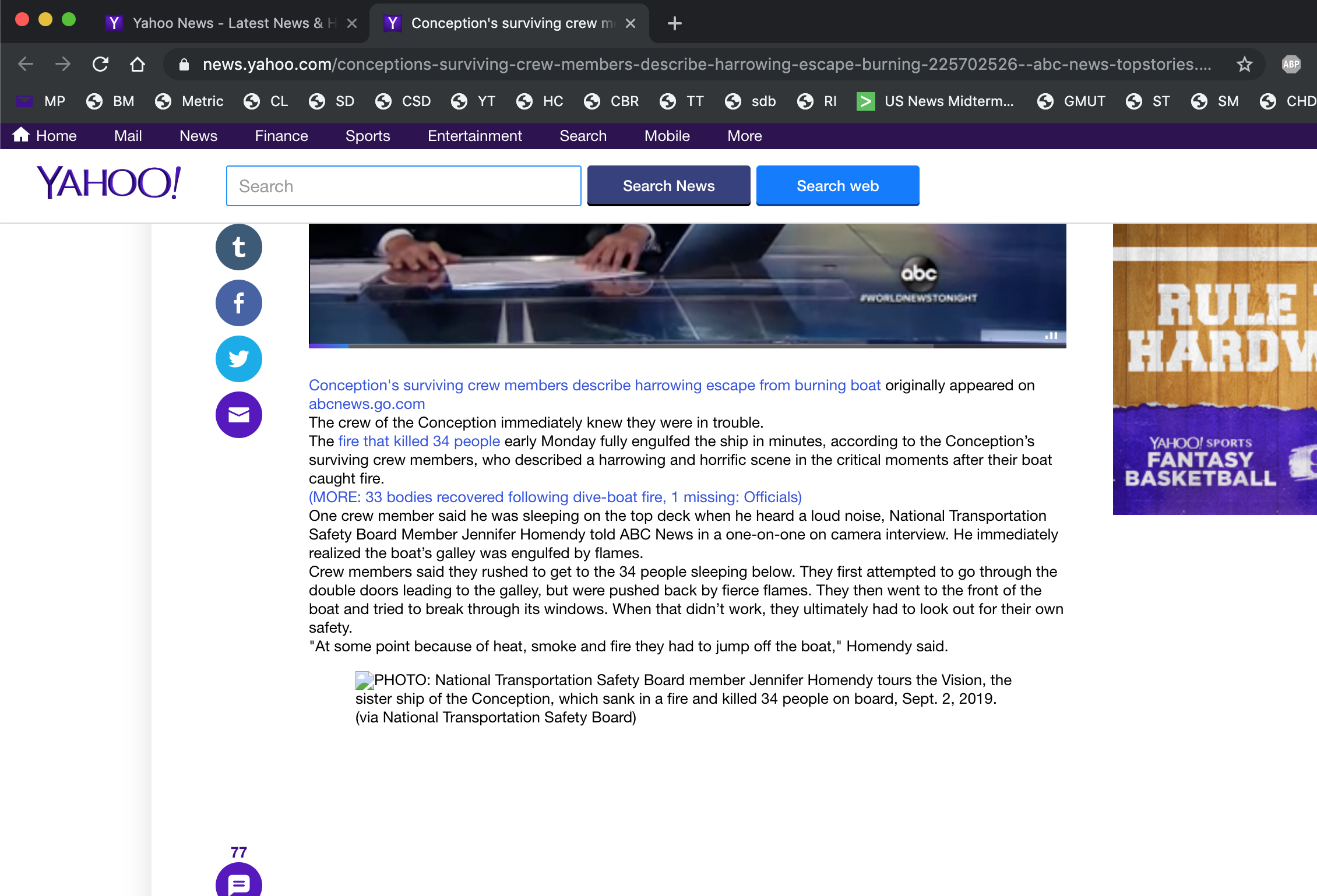This screenshot has height=896, width=1317.
Task: Open the Adblock Plus extension
Action: 1291,64
